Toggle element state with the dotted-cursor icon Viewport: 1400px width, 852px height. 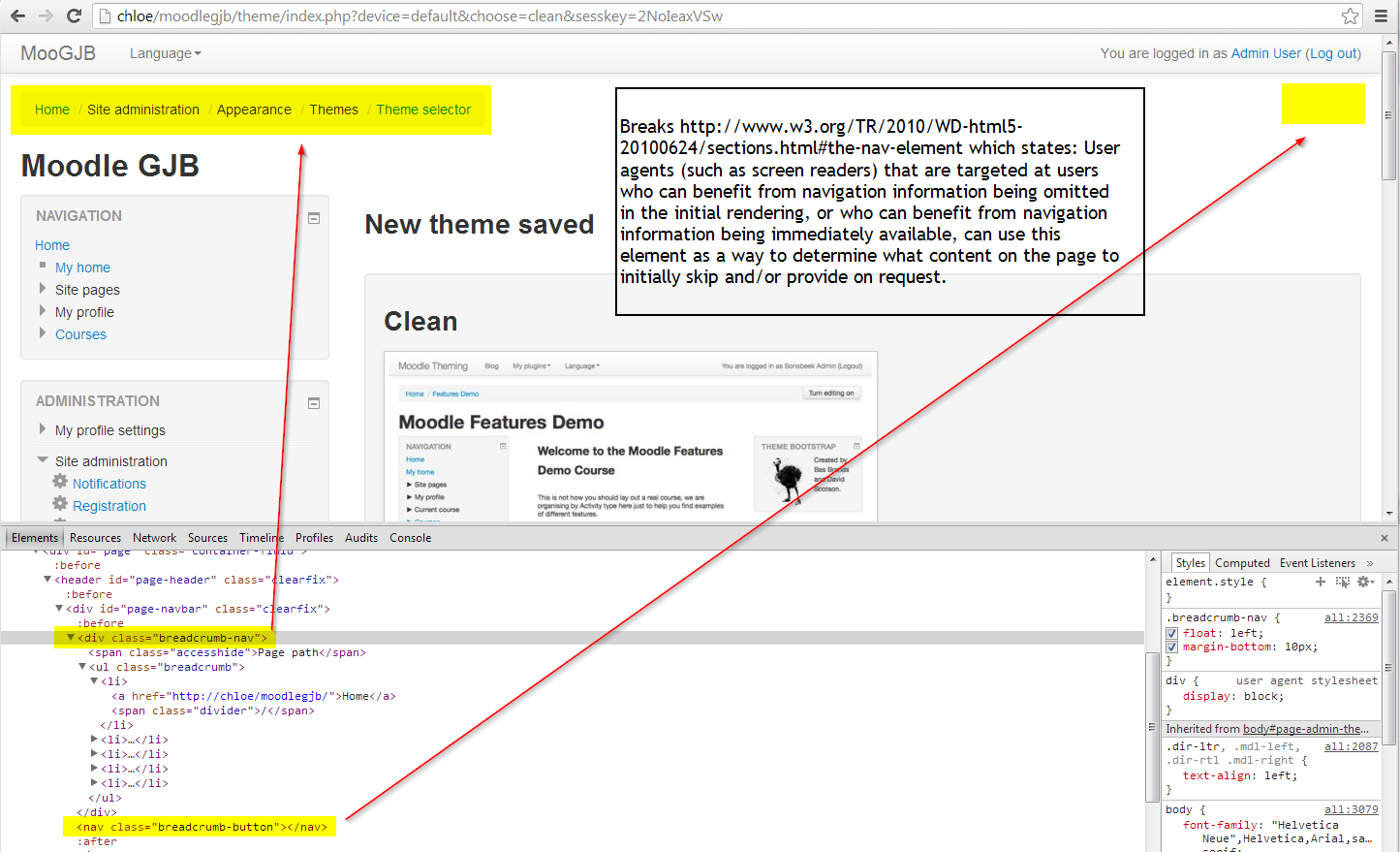pos(1342,582)
